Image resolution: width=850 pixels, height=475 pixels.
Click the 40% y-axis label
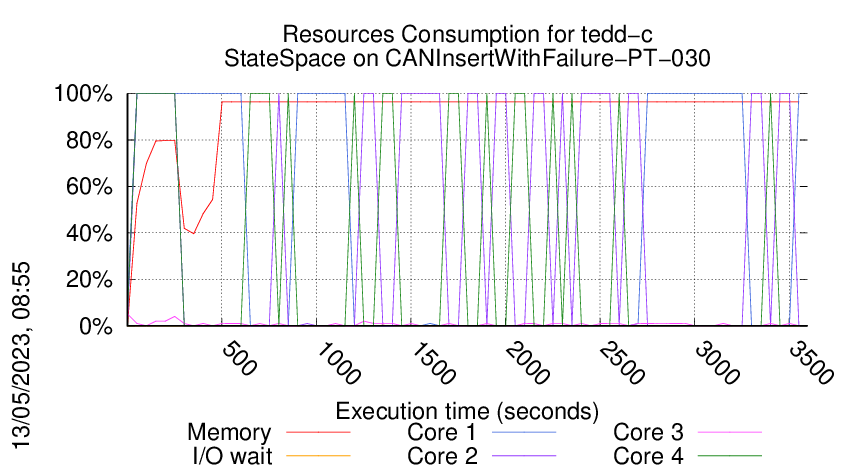[89, 234]
